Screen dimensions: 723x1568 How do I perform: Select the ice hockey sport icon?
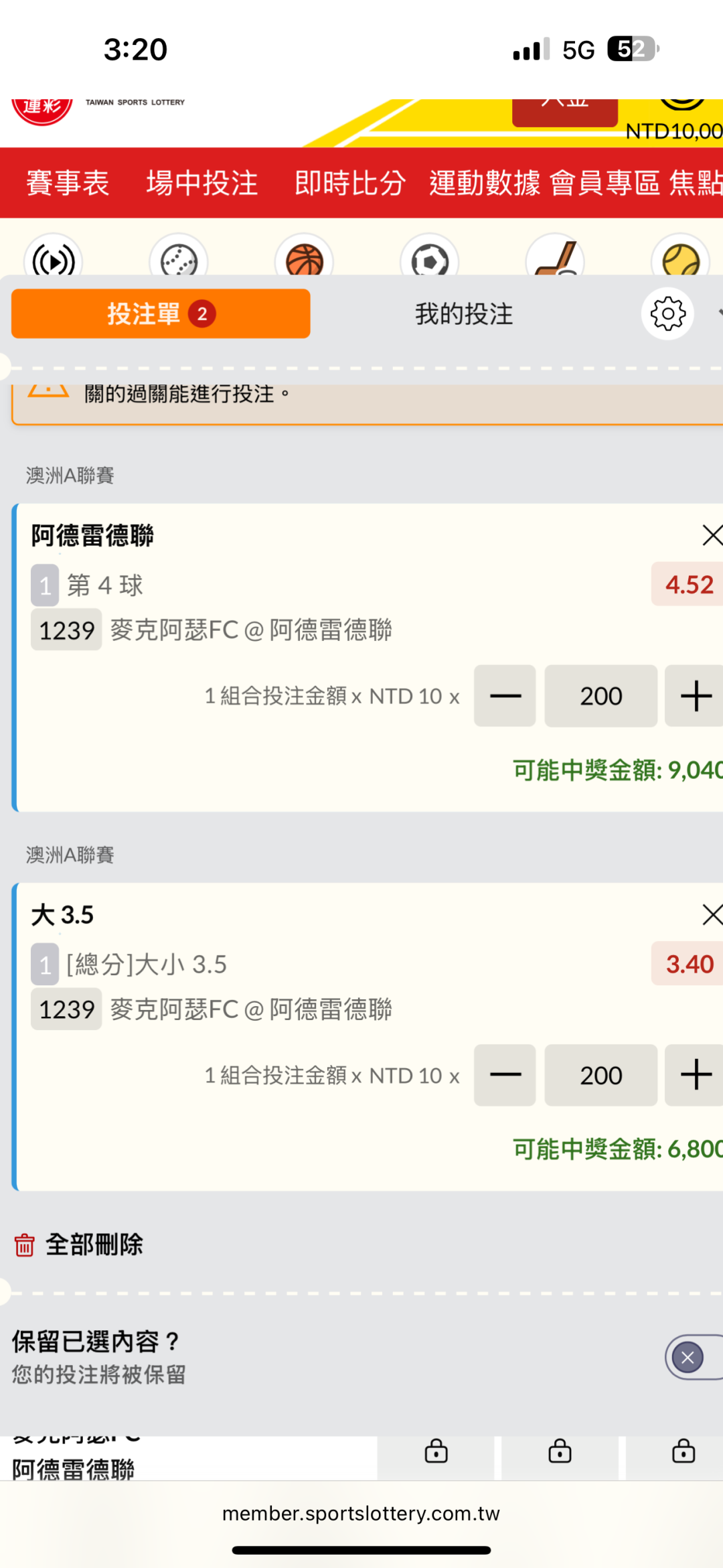point(555,260)
